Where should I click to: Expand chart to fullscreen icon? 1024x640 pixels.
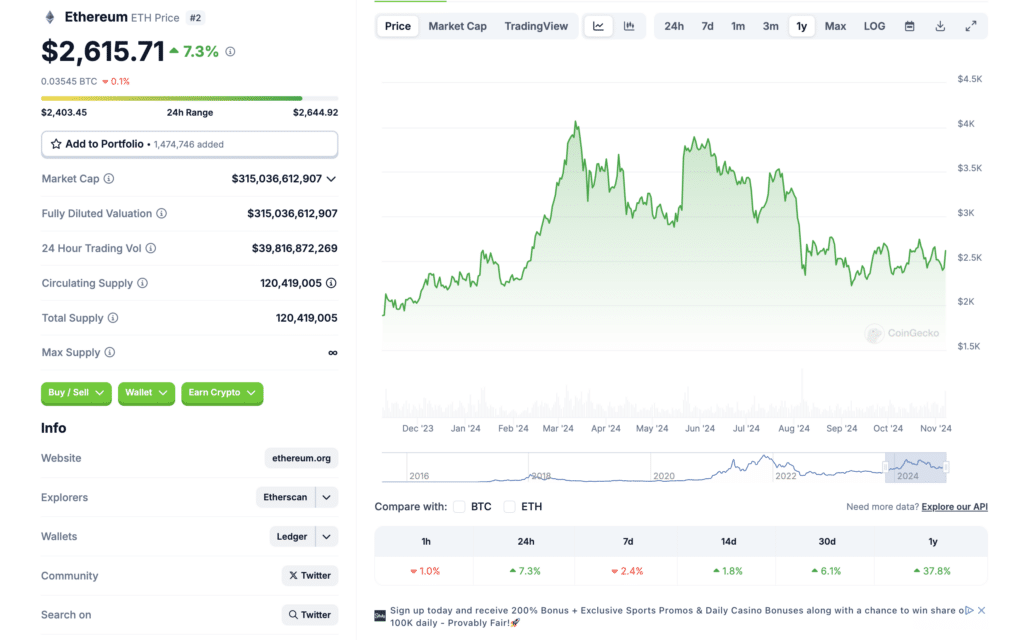coord(971,26)
